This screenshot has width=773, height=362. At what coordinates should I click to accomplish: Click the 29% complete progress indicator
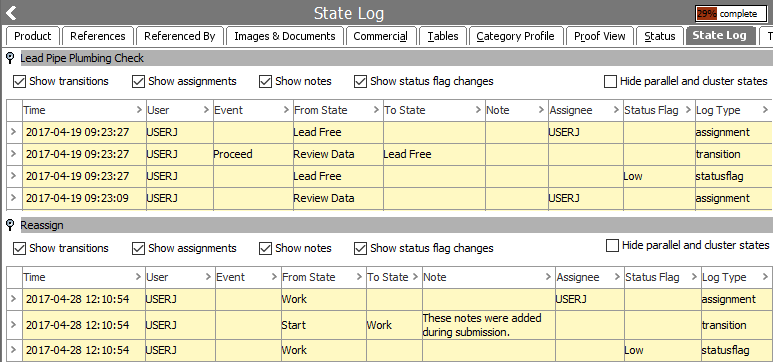(731, 14)
